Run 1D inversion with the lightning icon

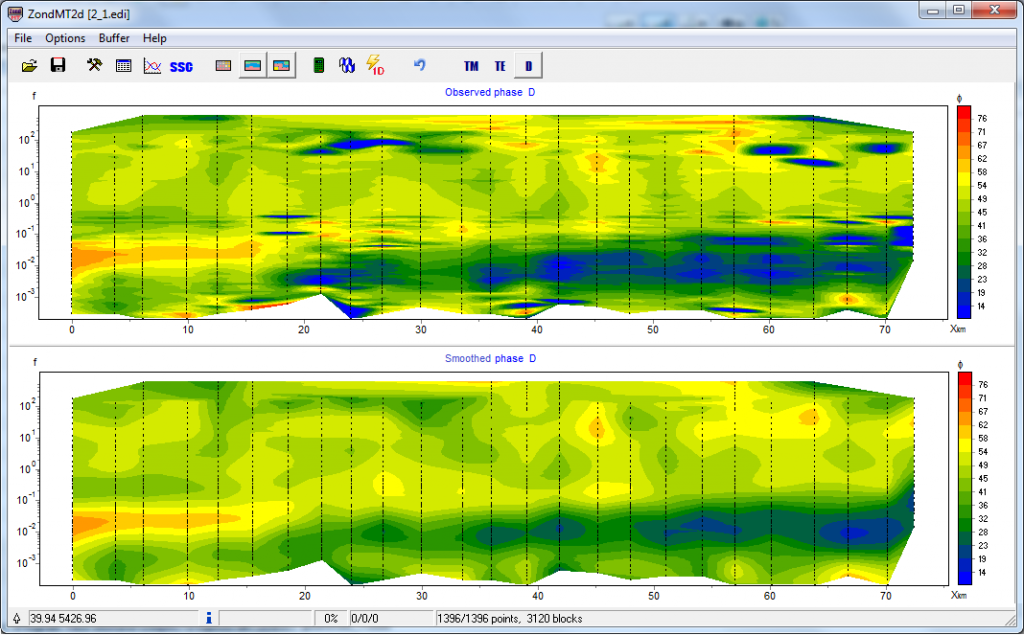coord(376,66)
